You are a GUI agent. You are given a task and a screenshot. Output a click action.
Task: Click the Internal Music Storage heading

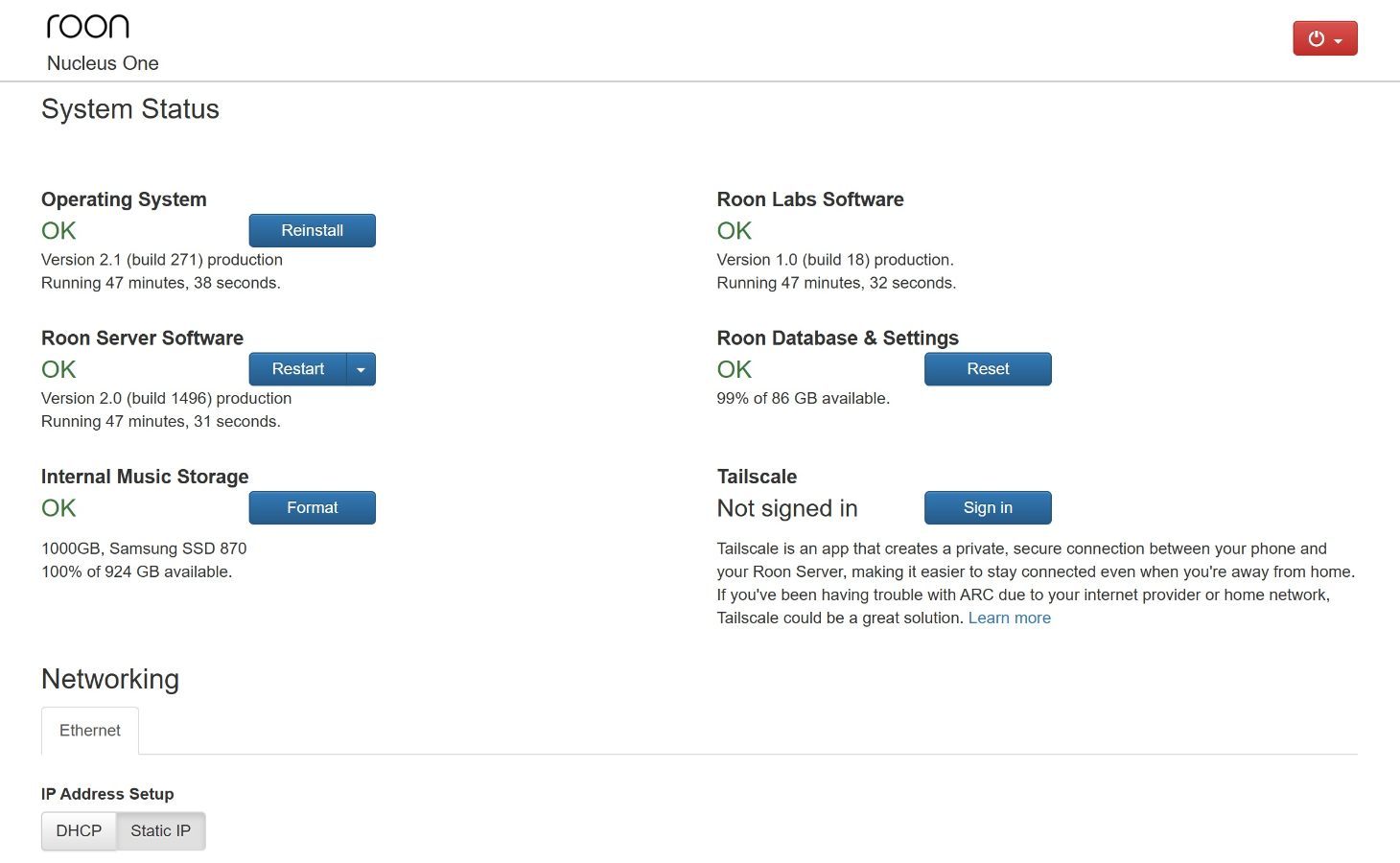coord(145,477)
